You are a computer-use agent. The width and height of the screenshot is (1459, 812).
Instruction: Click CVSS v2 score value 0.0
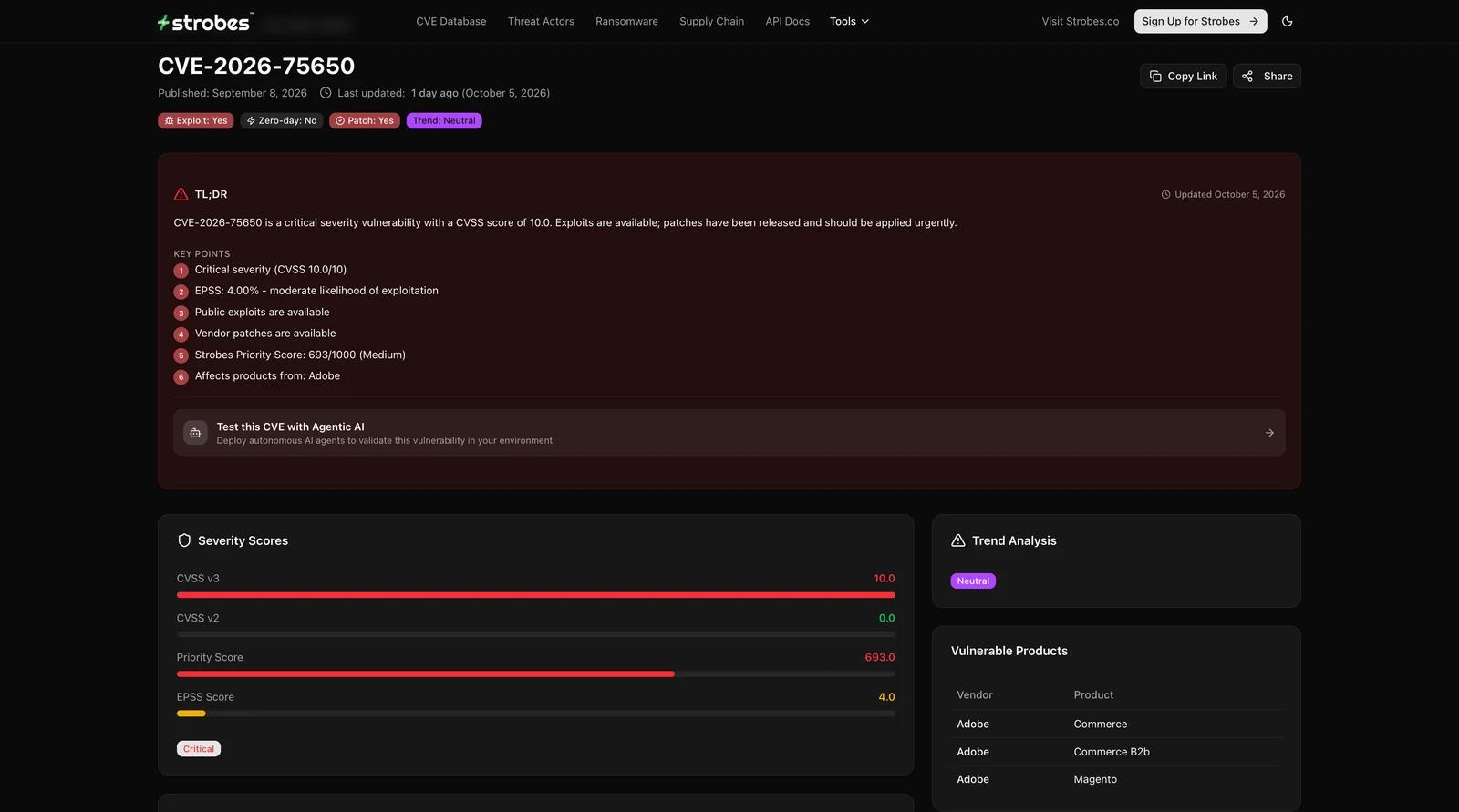click(886, 618)
